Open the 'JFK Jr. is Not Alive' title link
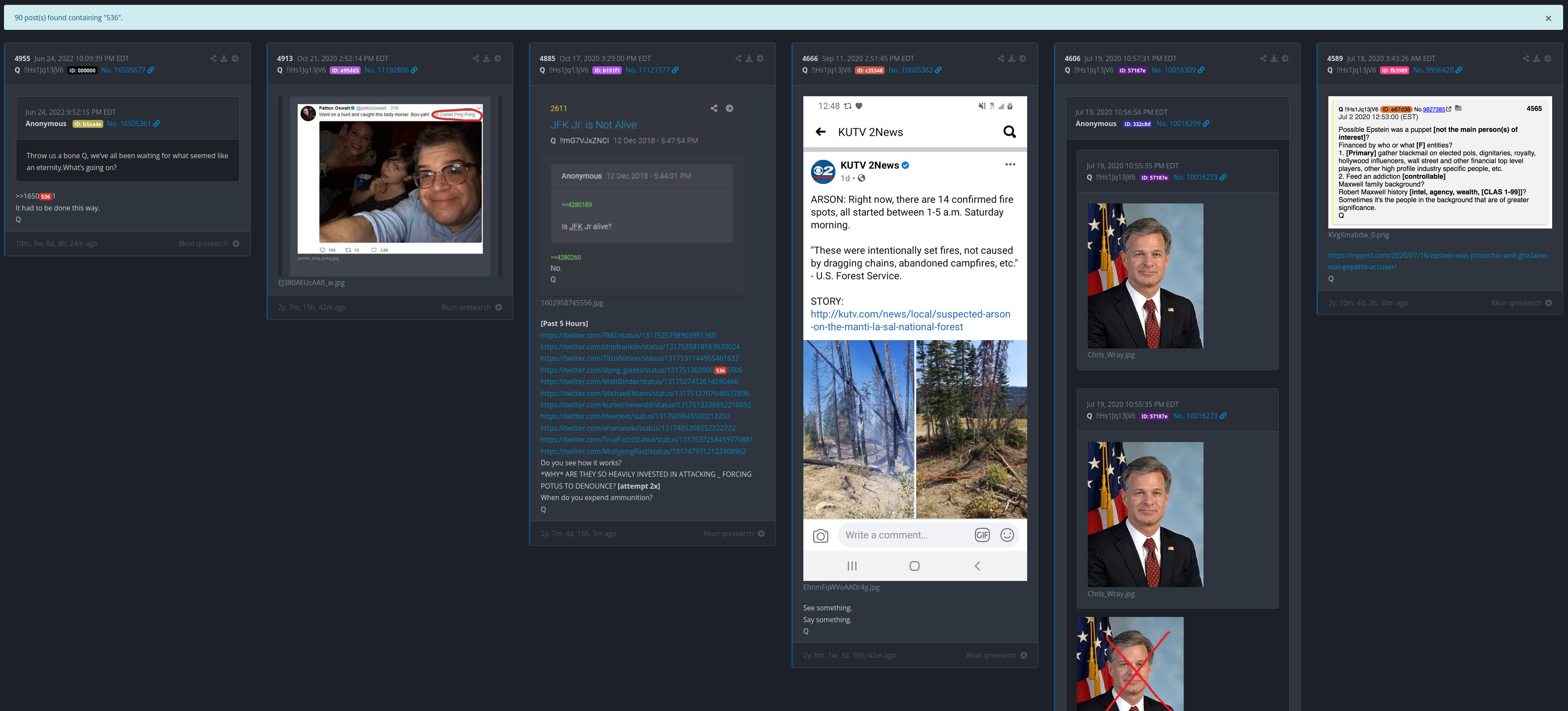 (x=594, y=125)
